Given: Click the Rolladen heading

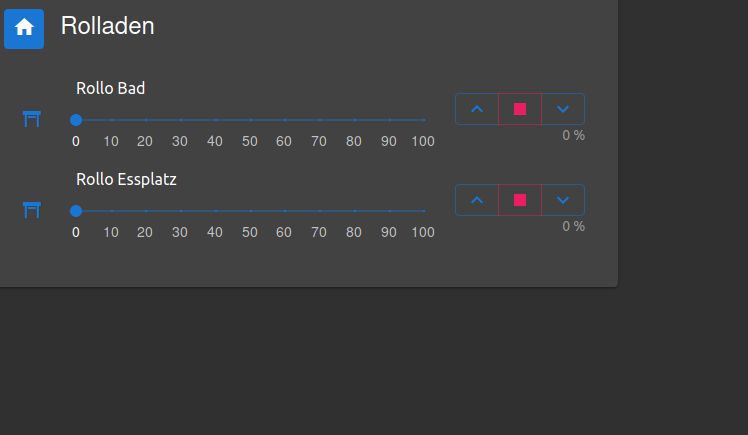Looking at the screenshot, I should pyautogui.click(x=107, y=26).
